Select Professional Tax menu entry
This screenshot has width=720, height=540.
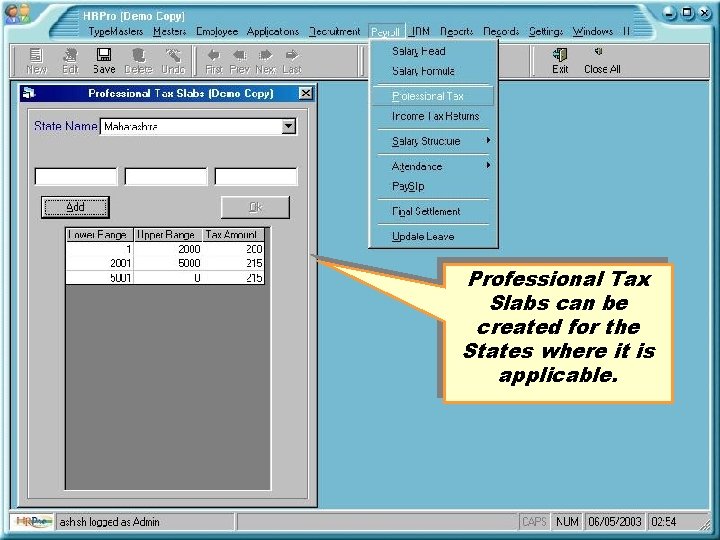pos(433,96)
